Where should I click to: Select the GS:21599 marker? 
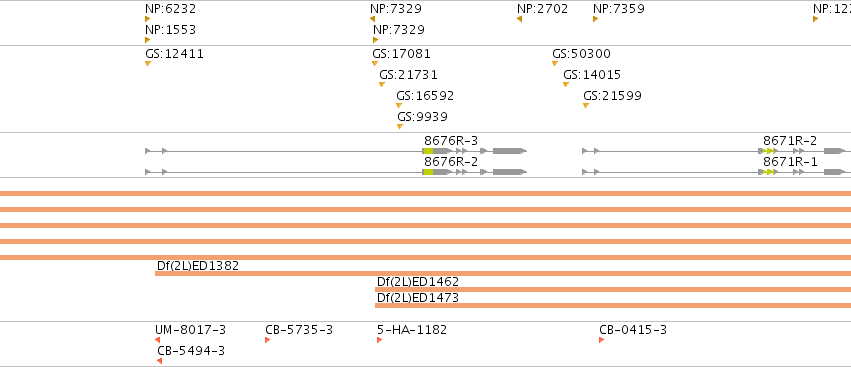tap(586, 106)
